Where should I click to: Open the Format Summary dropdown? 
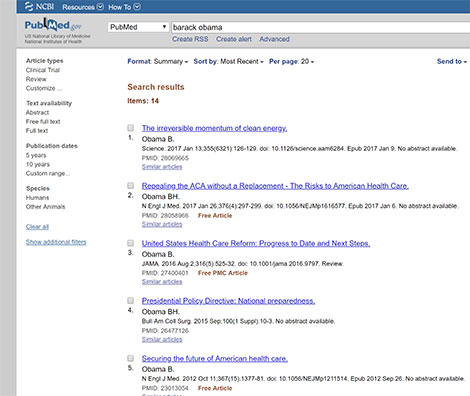click(x=158, y=61)
